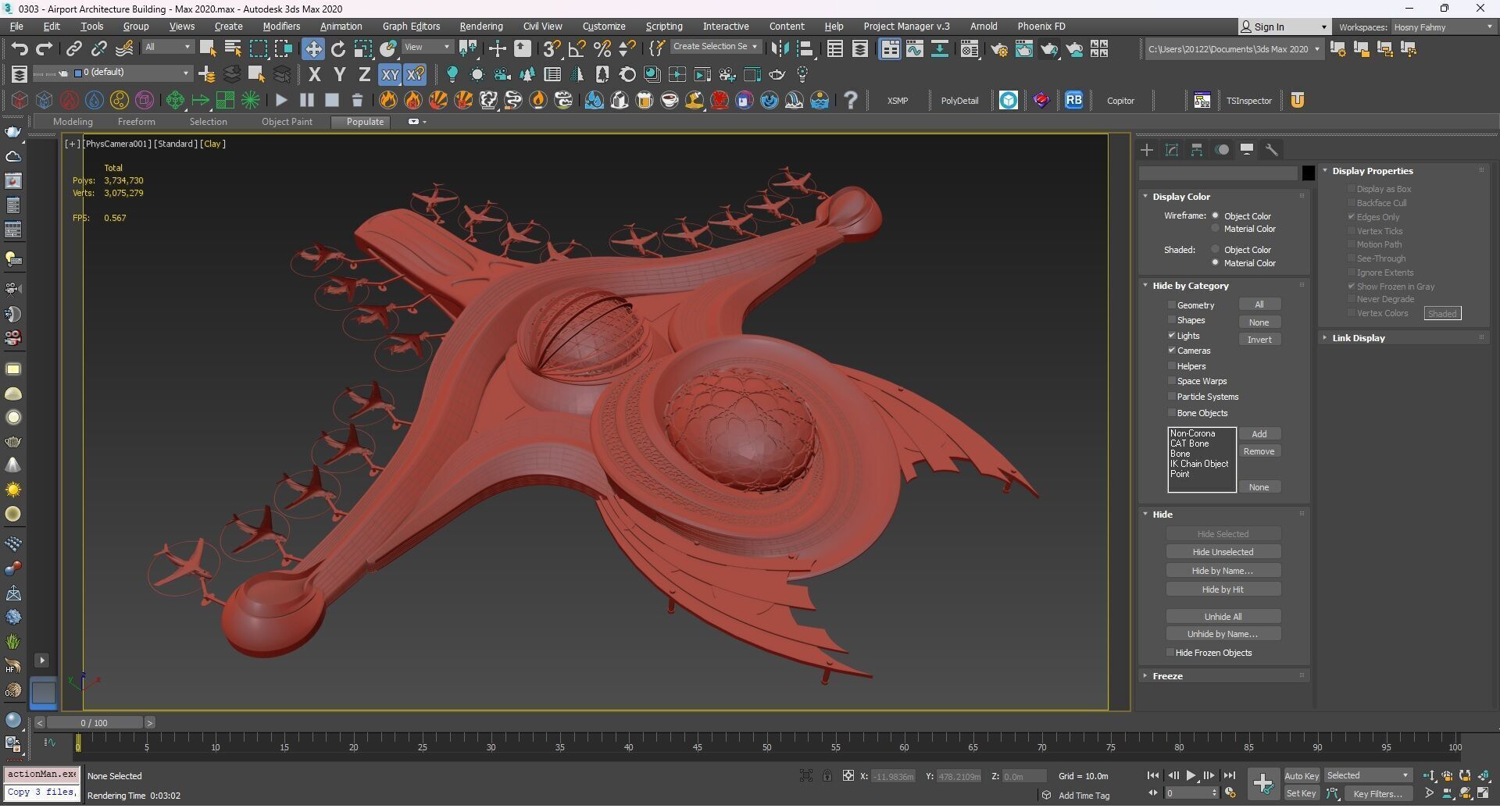Click the Redo arrow icon
Image resolution: width=1500 pixels, height=812 pixels.
(45, 49)
